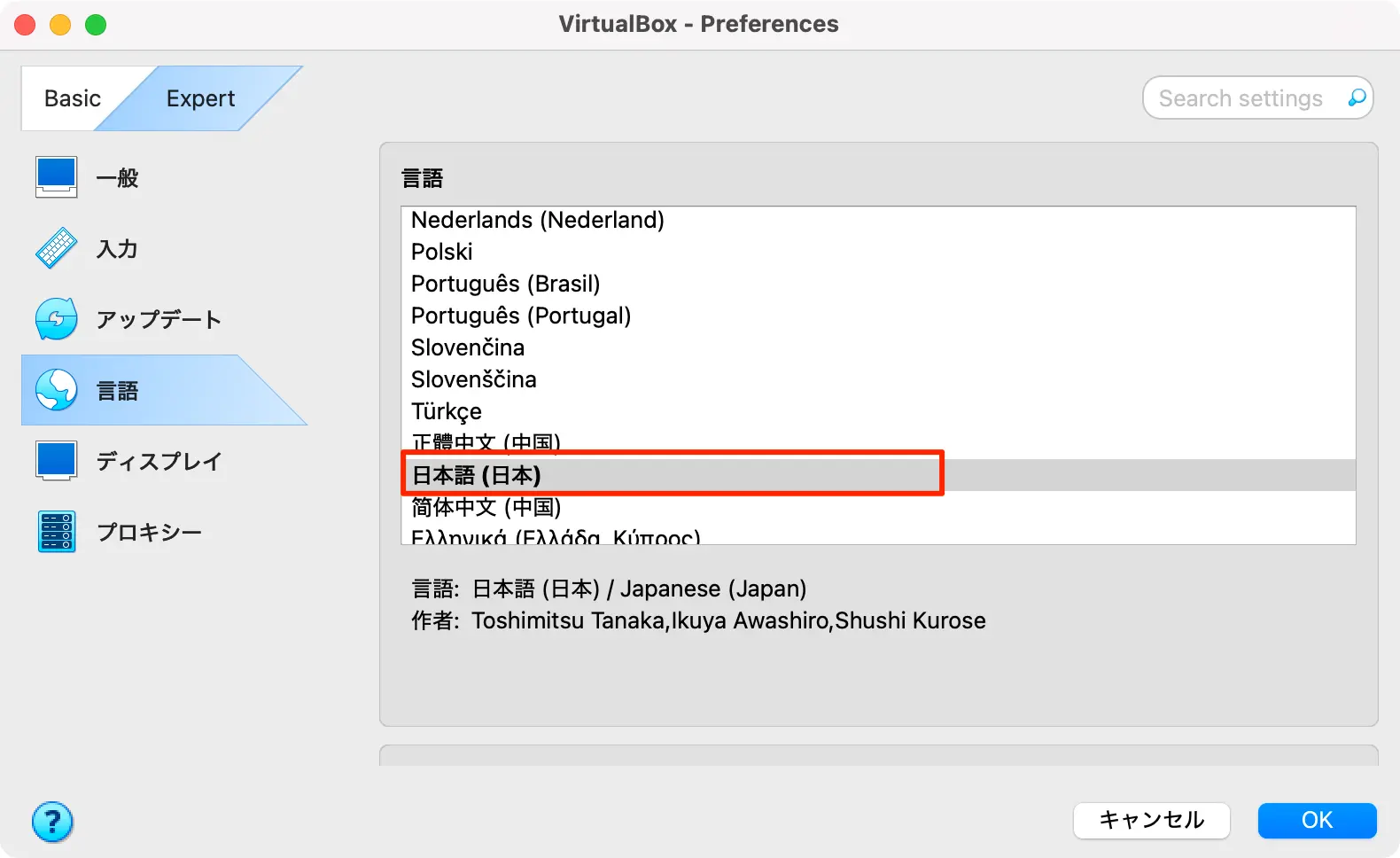Select Nederlands (Nederland) from language list
The width and height of the screenshot is (1400, 858).
(537, 220)
